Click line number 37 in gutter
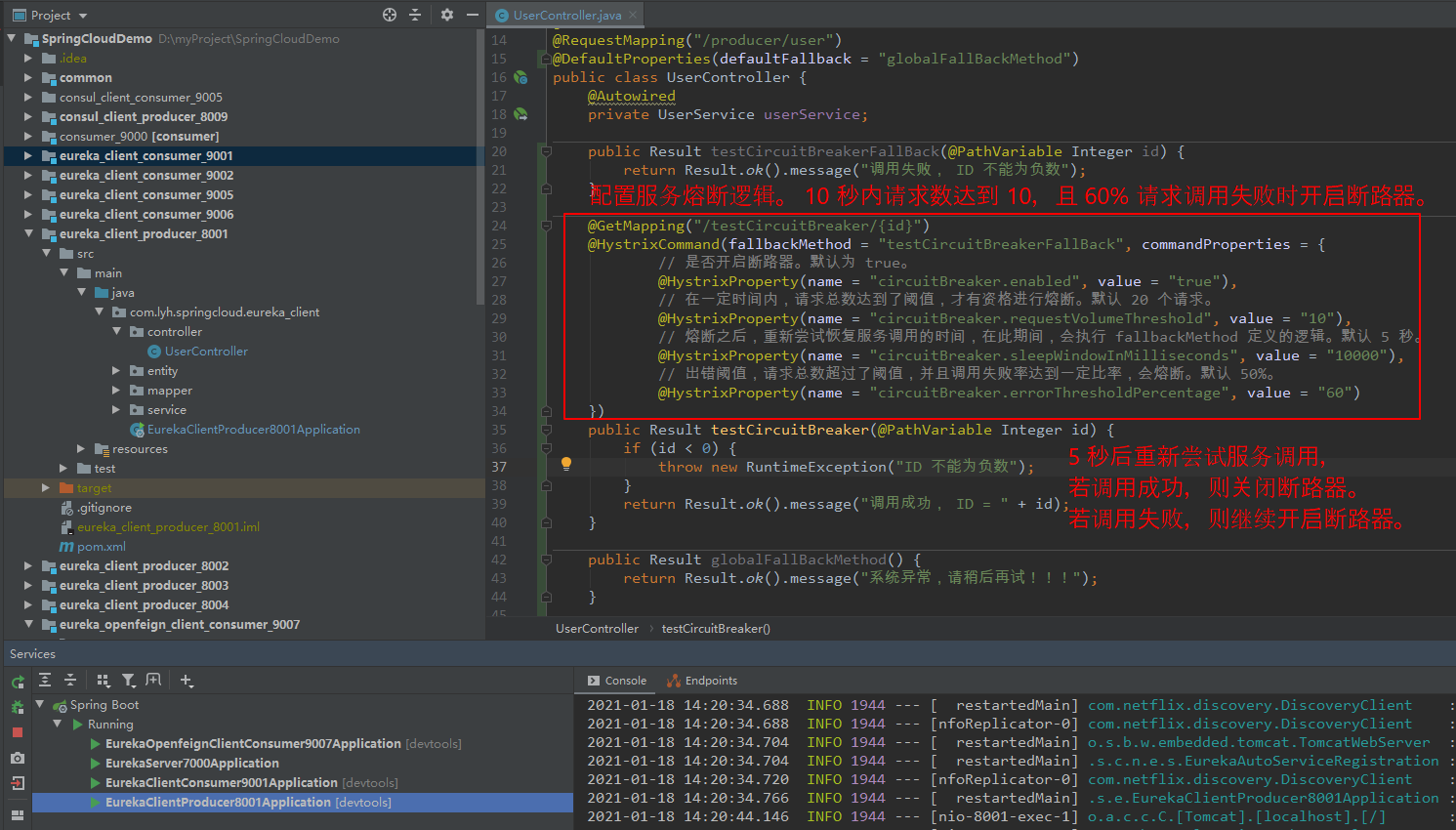1456x830 pixels. pyautogui.click(x=499, y=467)
